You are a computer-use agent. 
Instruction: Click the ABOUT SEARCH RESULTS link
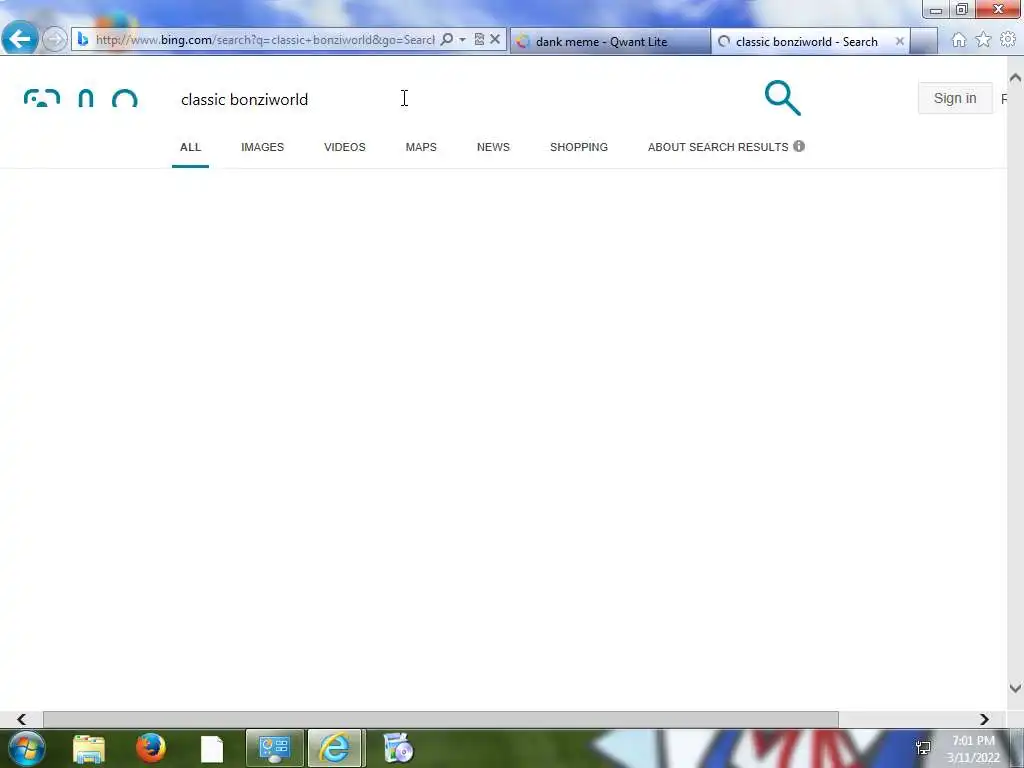click(x=718, y=148)
